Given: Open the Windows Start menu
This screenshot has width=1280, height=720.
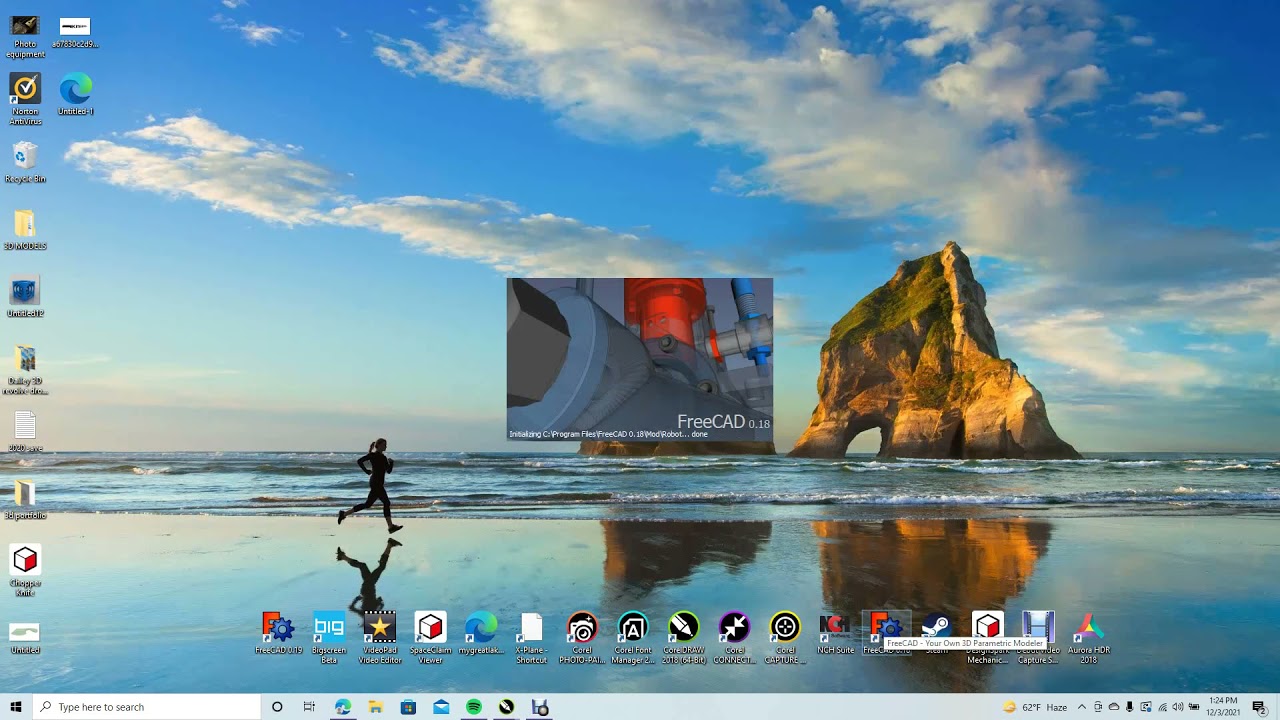Looking at the screenshot, I should (16, 707).
